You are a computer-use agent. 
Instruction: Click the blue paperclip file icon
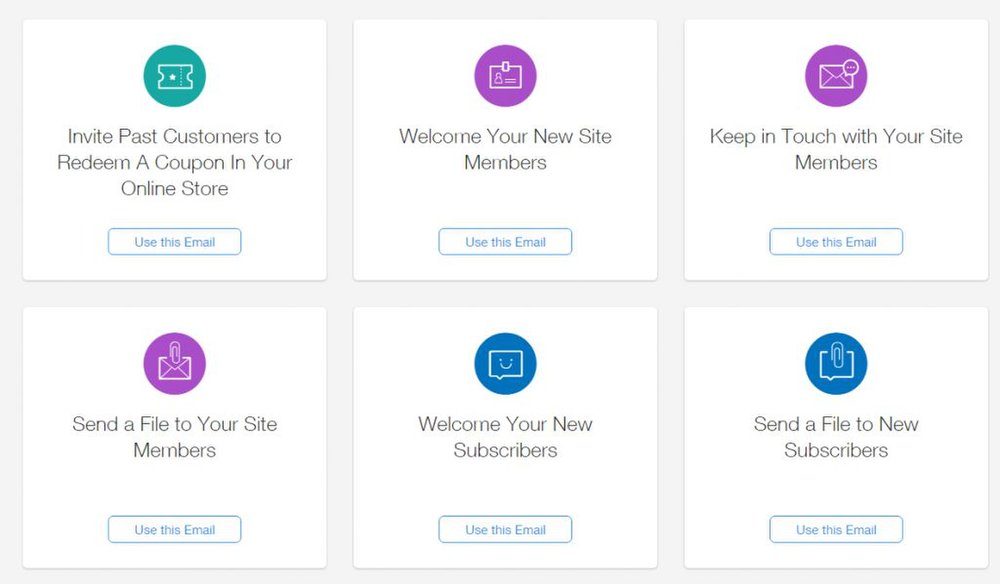(835, 363)
